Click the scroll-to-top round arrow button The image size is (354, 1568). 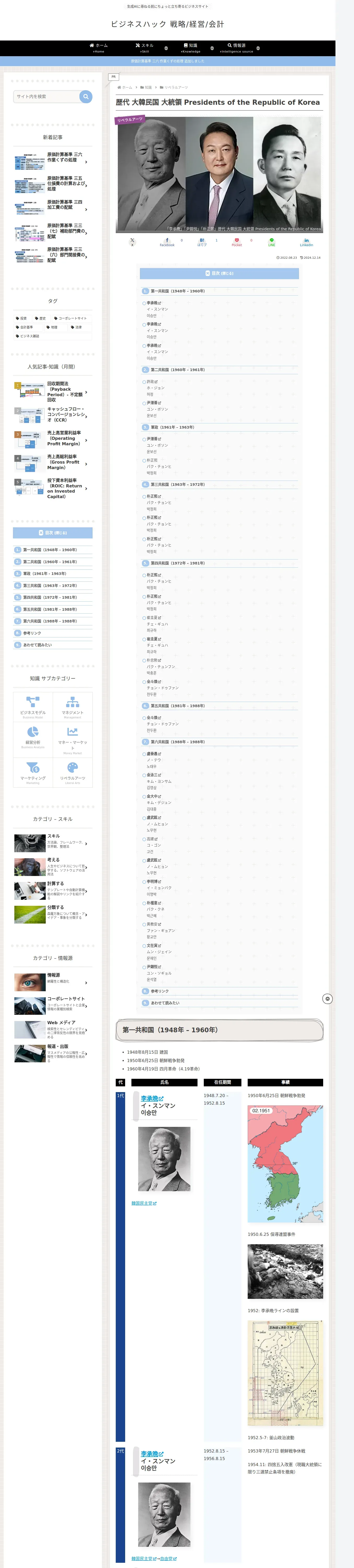coord(327,999)
